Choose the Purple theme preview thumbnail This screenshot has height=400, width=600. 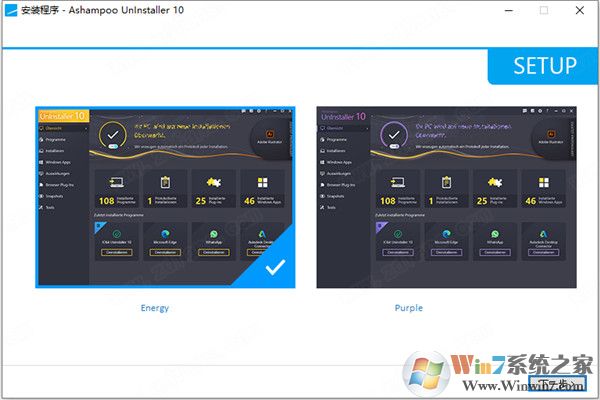point(447,197)
